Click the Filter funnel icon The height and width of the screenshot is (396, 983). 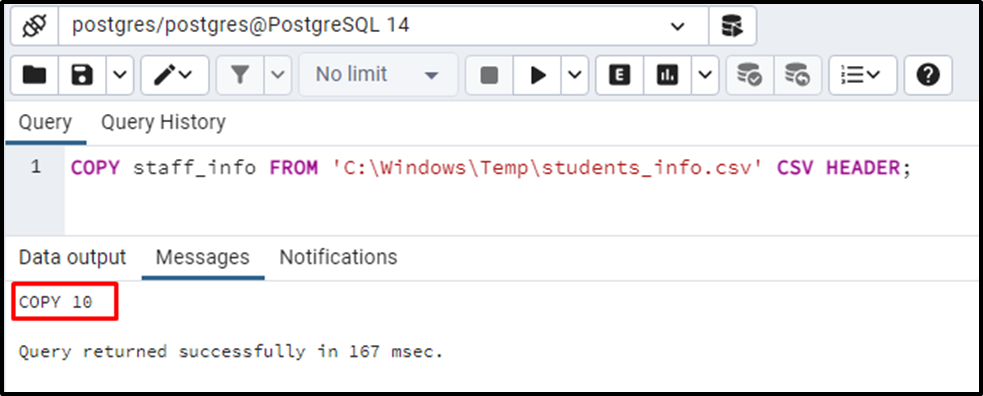coord(240,75)
